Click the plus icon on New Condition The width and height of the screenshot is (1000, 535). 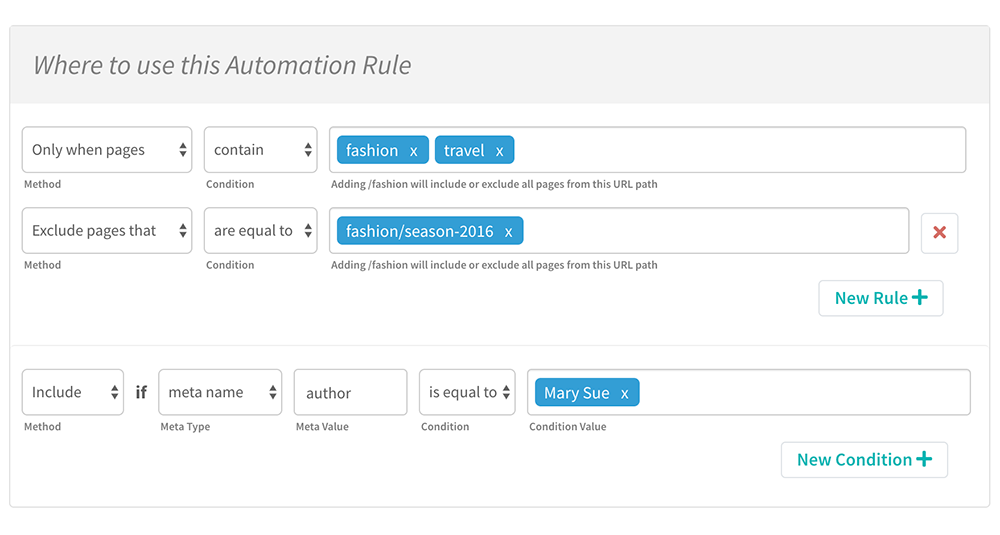point(923,460)
